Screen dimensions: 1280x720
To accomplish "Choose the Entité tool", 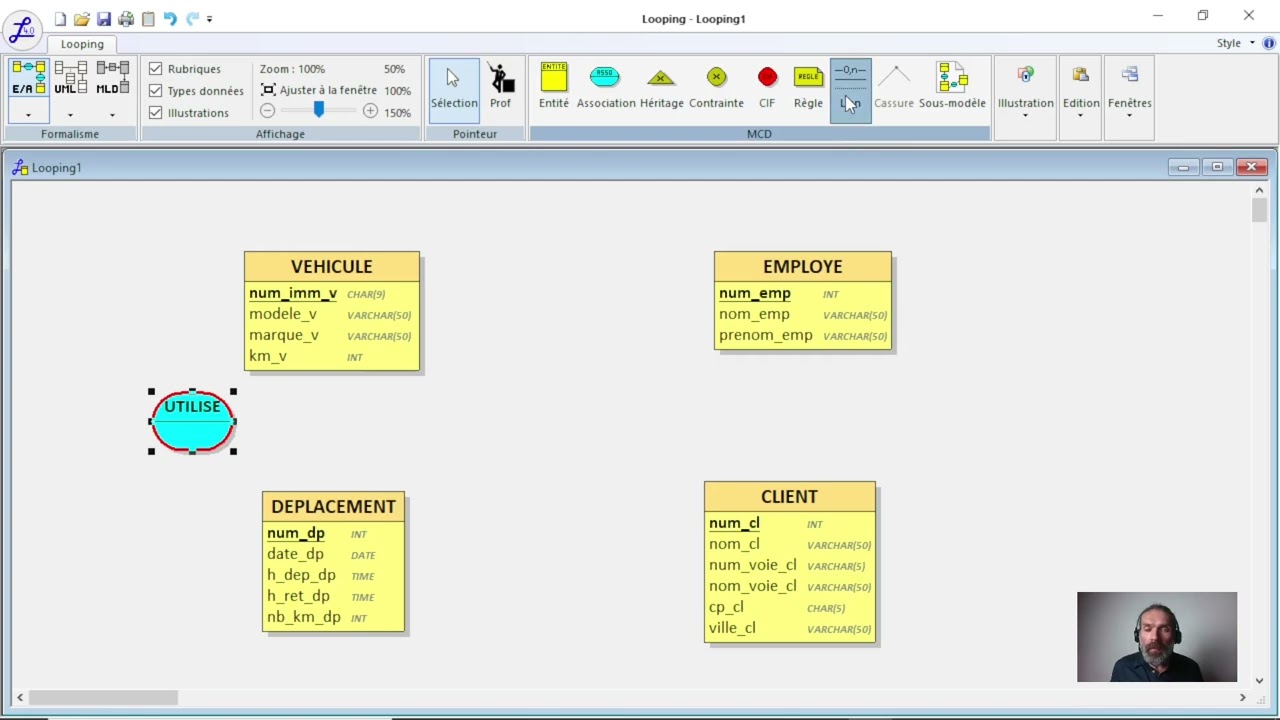I will (553, 88).
